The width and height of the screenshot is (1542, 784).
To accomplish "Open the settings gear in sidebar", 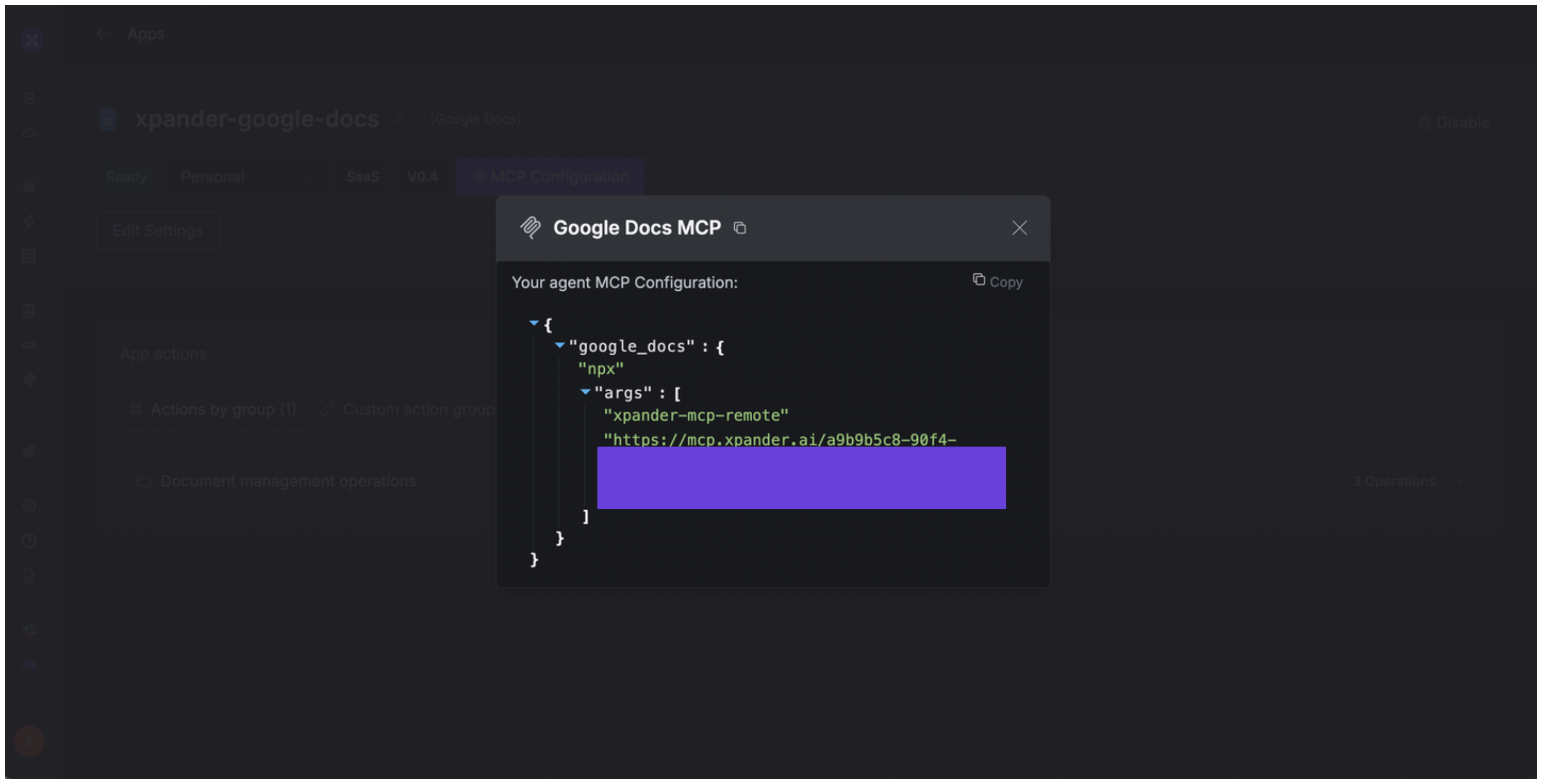I will point(29,506).
